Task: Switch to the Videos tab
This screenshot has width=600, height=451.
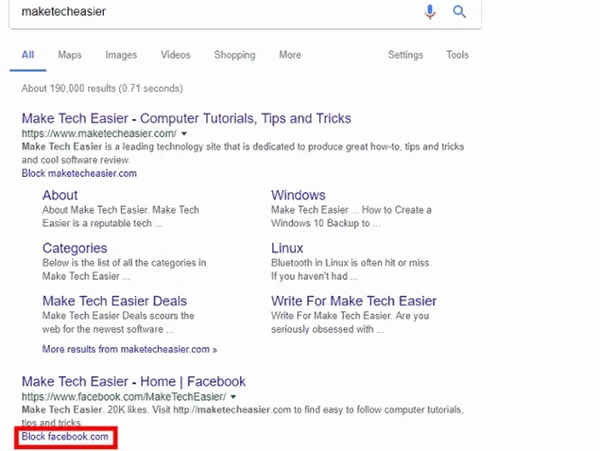Action: pos(175,55)
